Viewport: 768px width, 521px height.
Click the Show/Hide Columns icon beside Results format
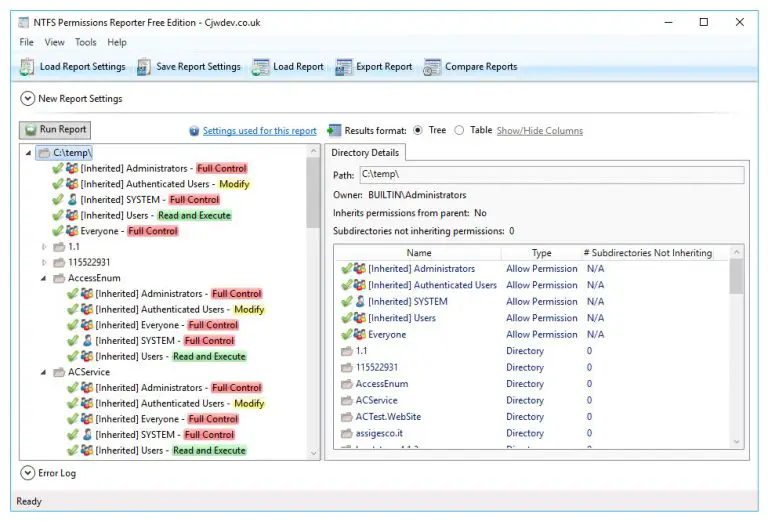click(x=333, y=130)
